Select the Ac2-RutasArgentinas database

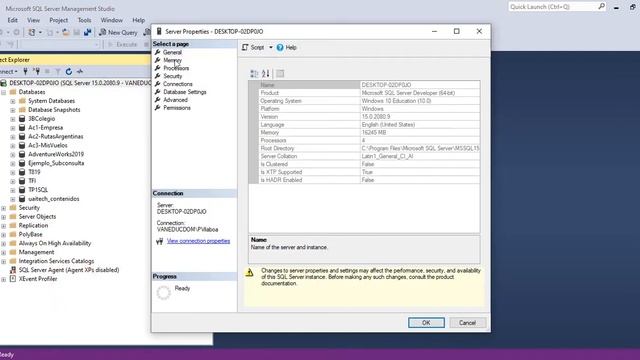pos(56,136)
